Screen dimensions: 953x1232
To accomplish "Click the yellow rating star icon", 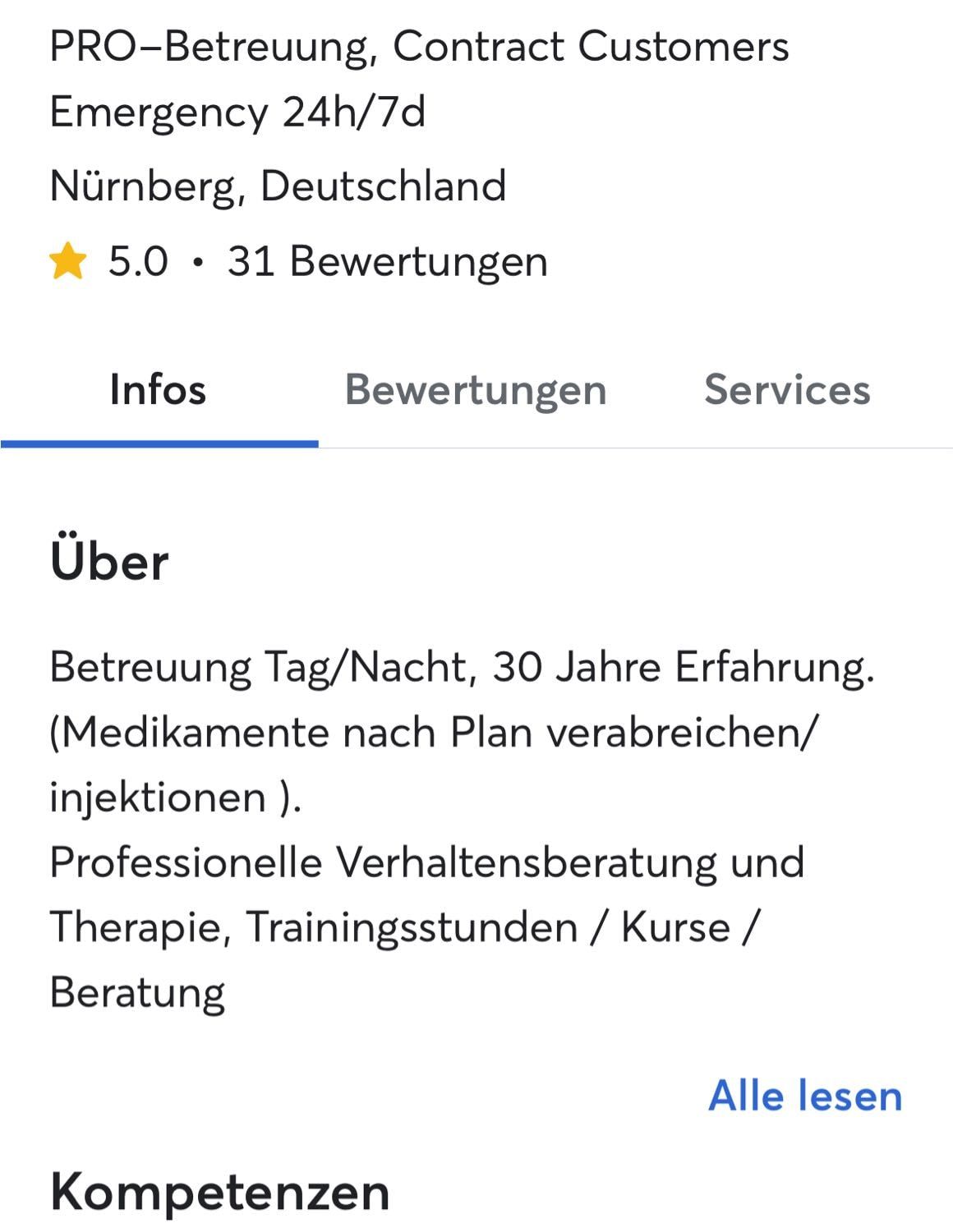I will click(67, 262).
